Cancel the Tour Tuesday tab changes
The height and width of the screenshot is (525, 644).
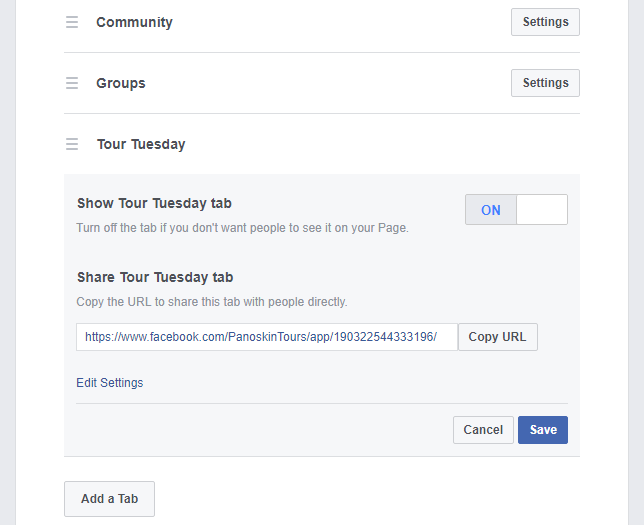483,430
